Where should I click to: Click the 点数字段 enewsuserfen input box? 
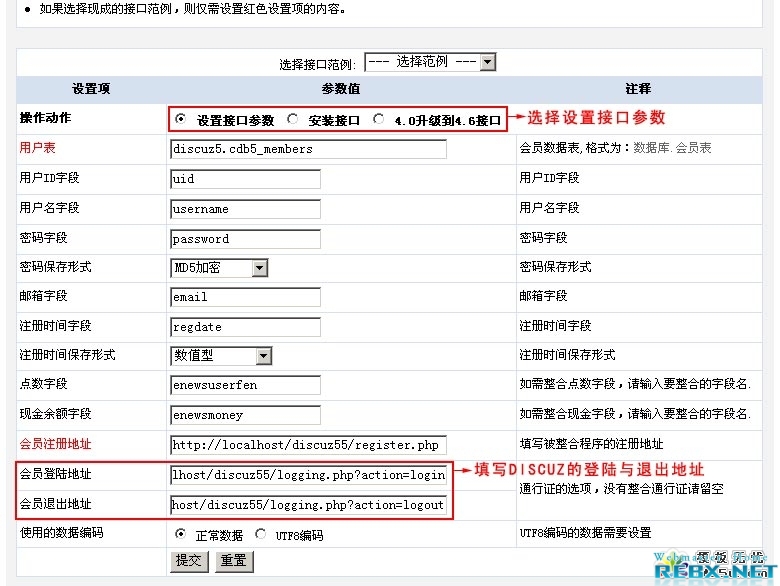point(245,385)
